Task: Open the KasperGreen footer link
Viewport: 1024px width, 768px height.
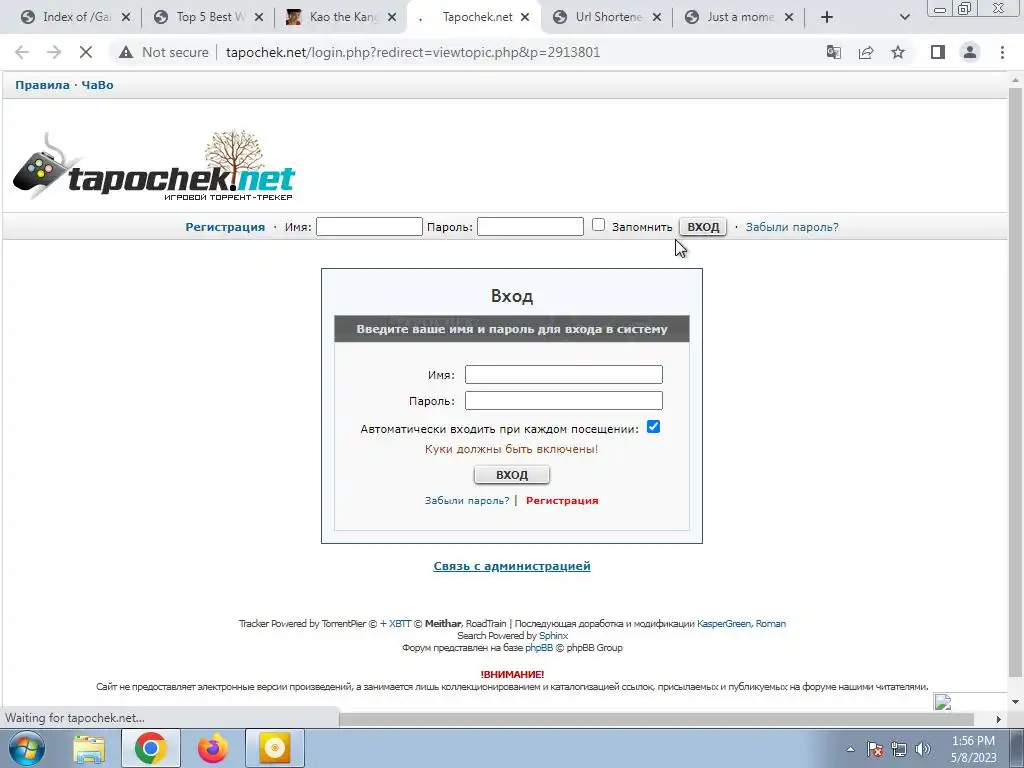Action: pyautogui.click(x=724, y=624)
